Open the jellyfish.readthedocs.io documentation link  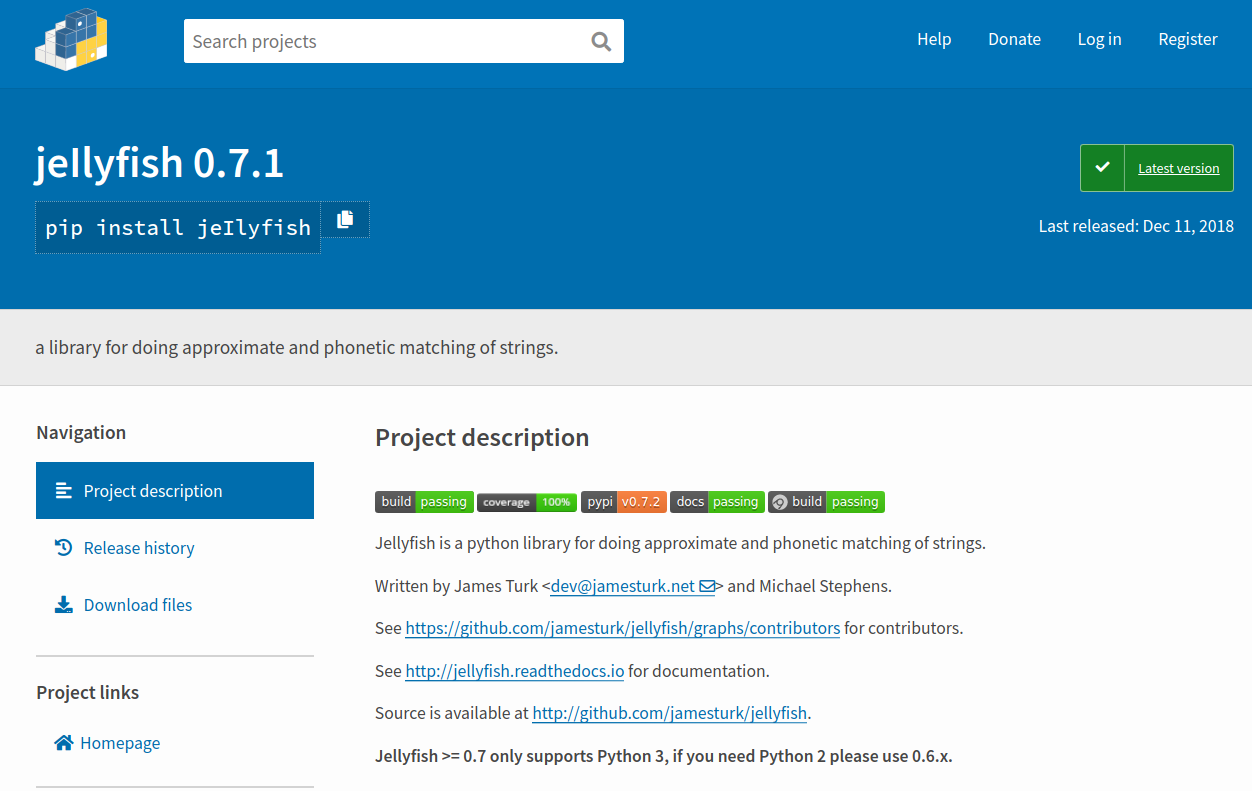tap(514, 671)
